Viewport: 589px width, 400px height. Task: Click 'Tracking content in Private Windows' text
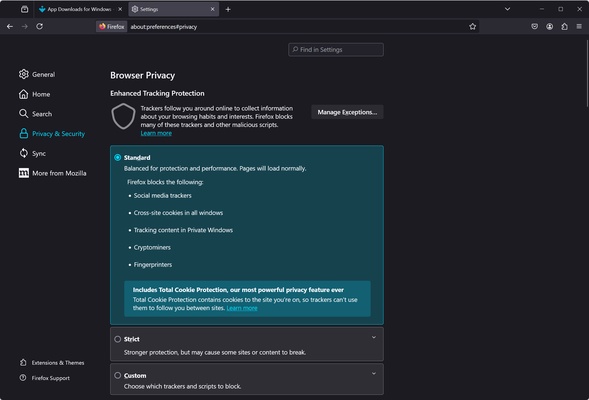click(183, 230)
